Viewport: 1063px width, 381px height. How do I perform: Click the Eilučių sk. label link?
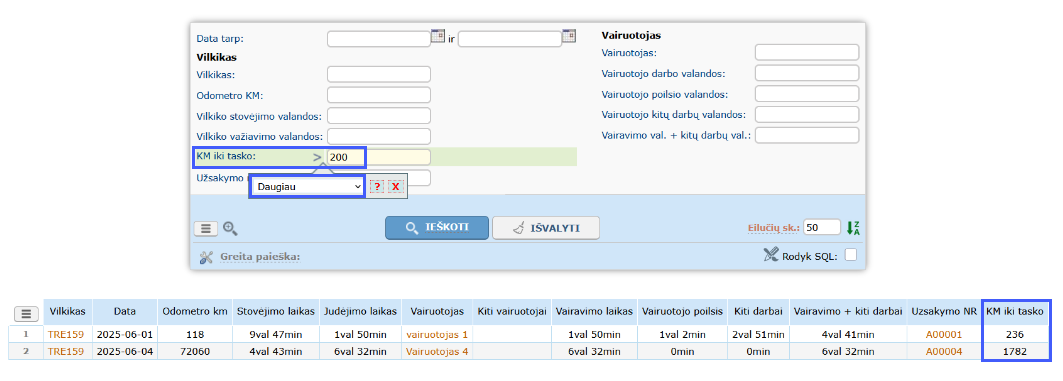click(x=774, y=228)
